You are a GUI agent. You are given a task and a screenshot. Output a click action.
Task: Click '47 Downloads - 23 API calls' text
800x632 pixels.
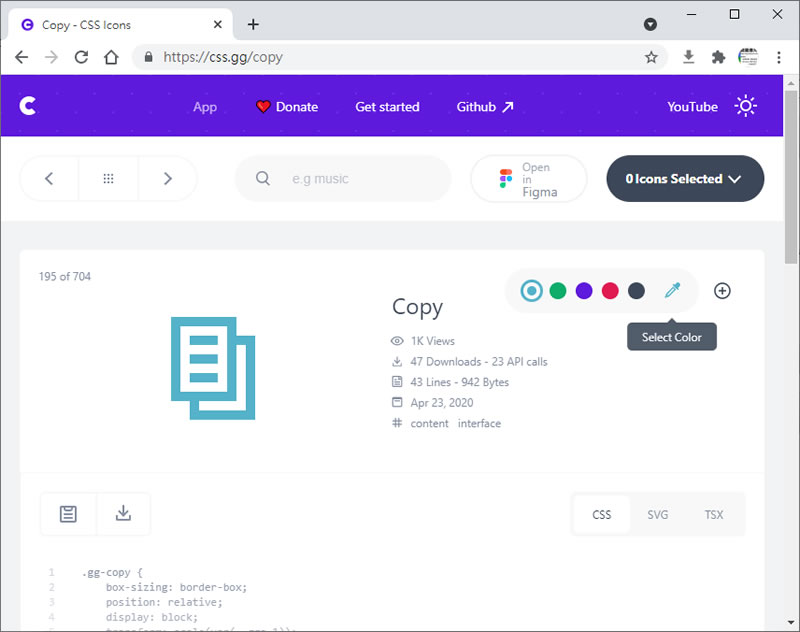coord(479,362)
